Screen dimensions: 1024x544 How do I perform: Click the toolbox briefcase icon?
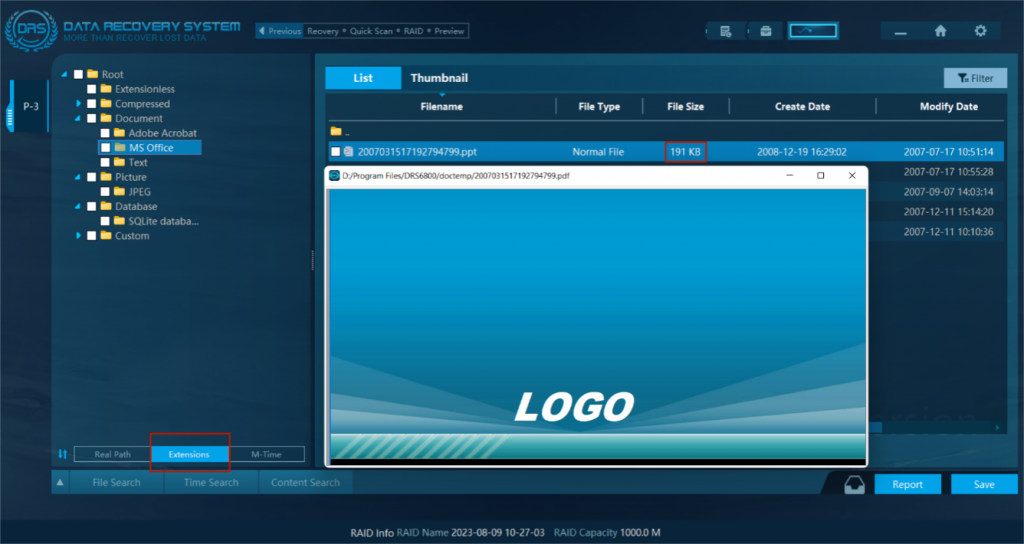(x=765, y=31)
